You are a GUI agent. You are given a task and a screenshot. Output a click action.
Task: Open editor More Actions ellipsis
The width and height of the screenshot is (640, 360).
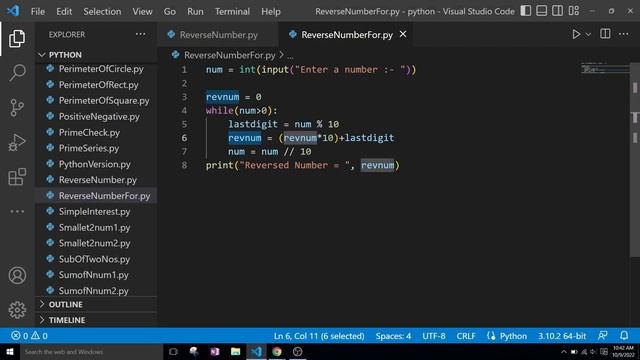point(624,34)
